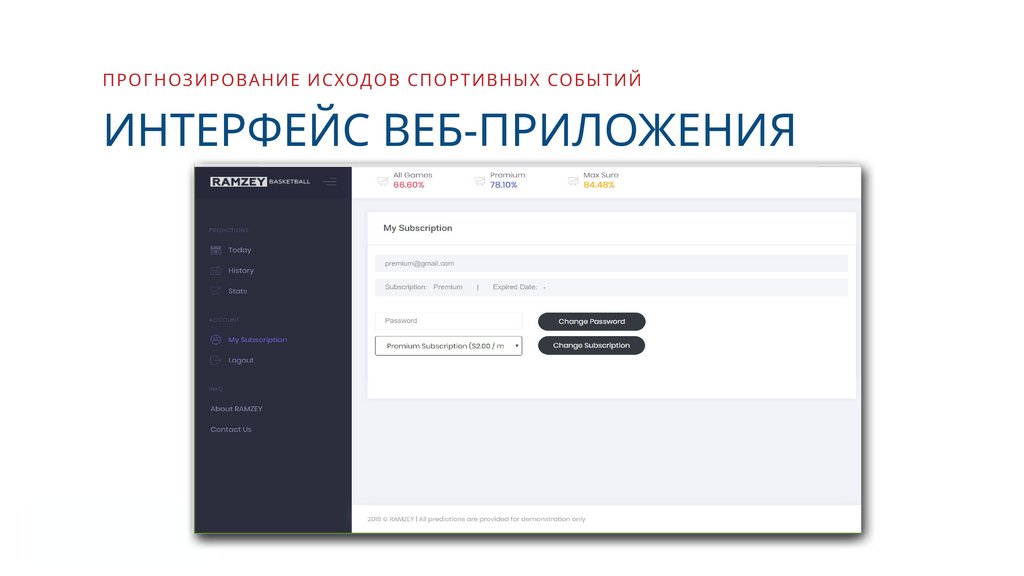Viewport: 1024px width, 576px height.
Task: Open Contact Us link
Action: coord(231,430)
